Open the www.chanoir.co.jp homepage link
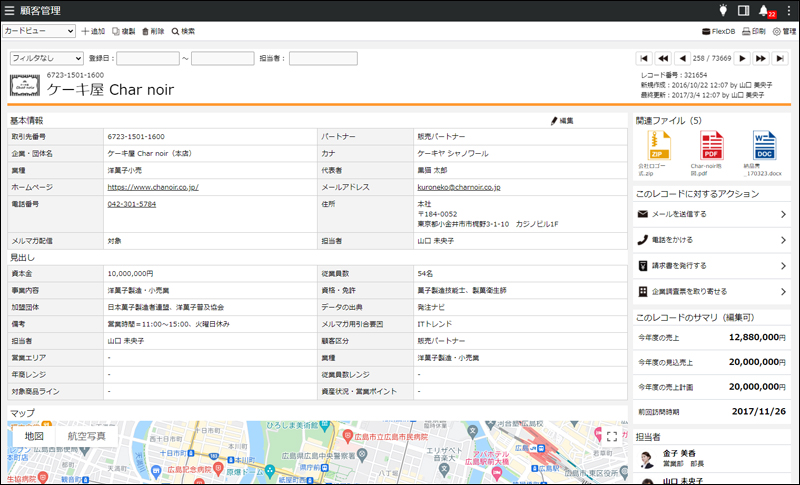Screen dimensions: 800x485 (x=153, y=187)
